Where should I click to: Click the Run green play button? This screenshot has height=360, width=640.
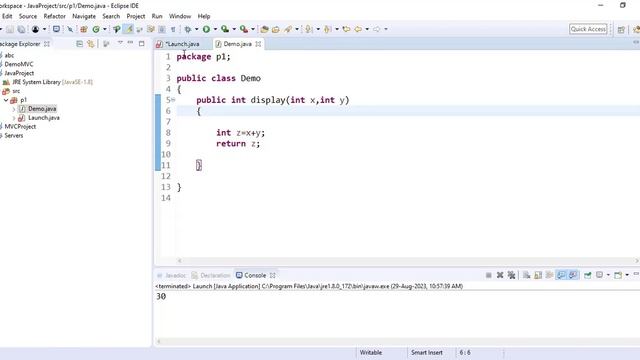pyautogui.click(x=206, y=29)
